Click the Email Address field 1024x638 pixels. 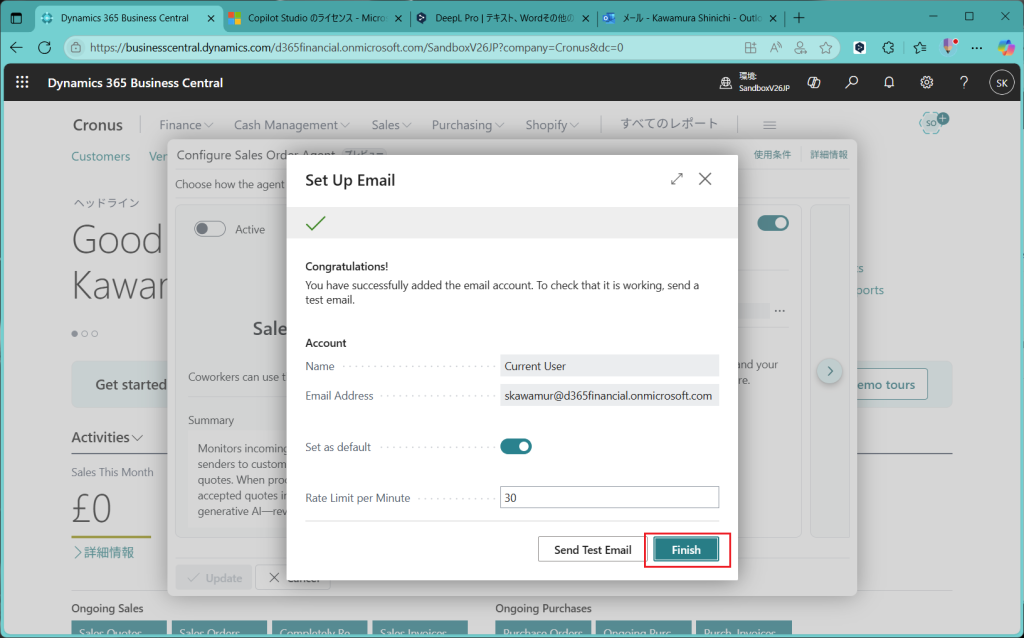pyautogui.click(x=609, y=396)
